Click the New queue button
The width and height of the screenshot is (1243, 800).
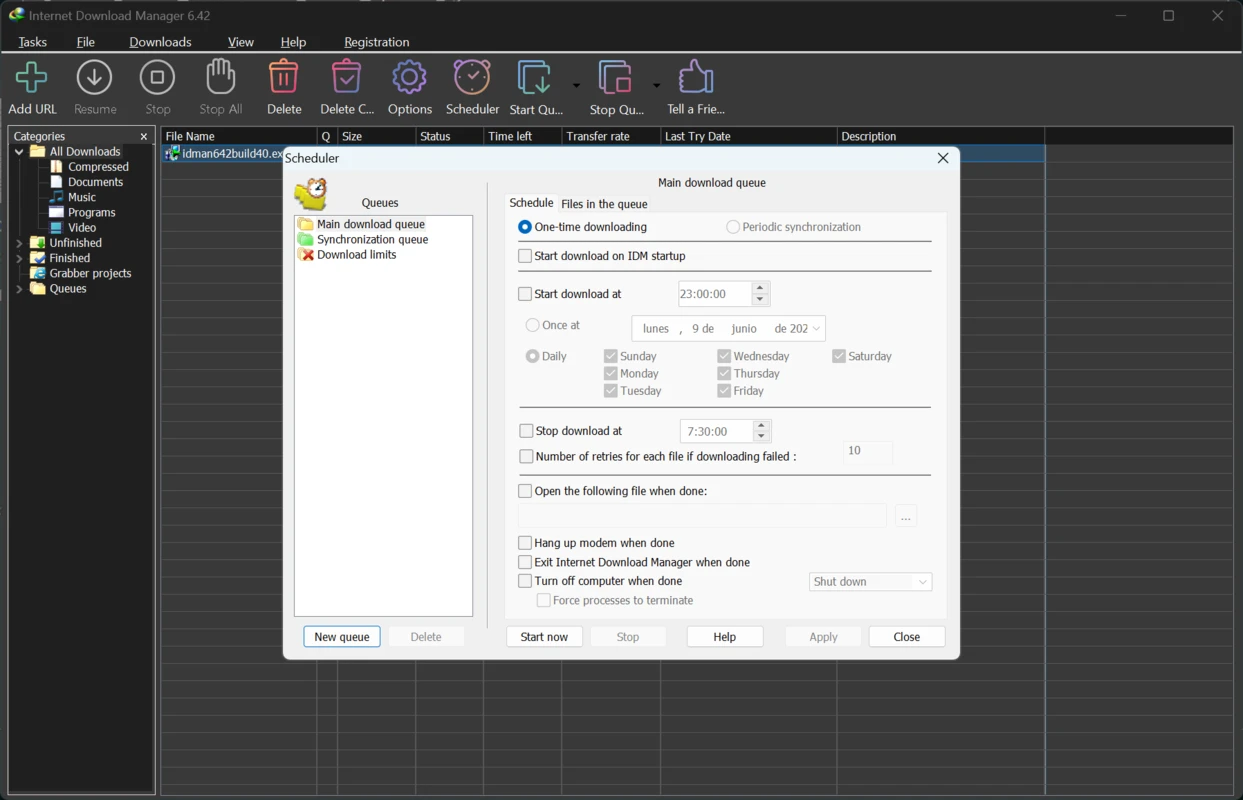pyautogui.click(x=342, y=637)
